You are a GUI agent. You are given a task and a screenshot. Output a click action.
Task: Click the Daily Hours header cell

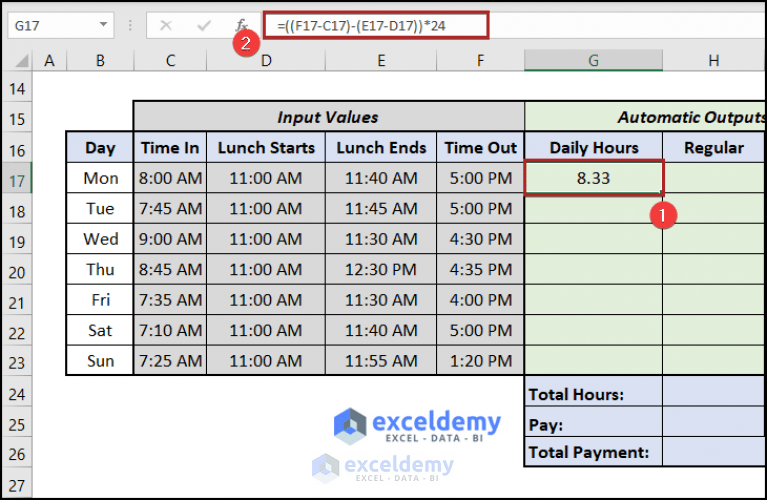tap(594, 148)
